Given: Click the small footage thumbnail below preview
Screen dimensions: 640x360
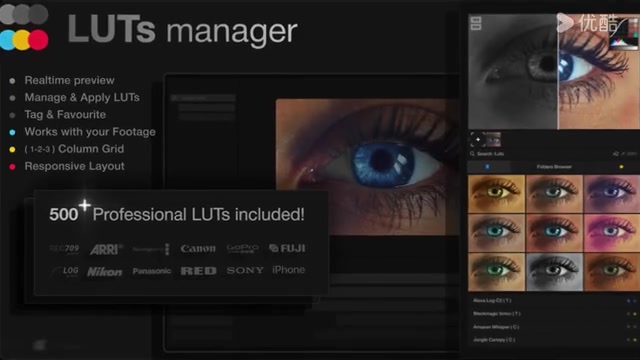Looking at the screenshot, I should tap(493, 140).
